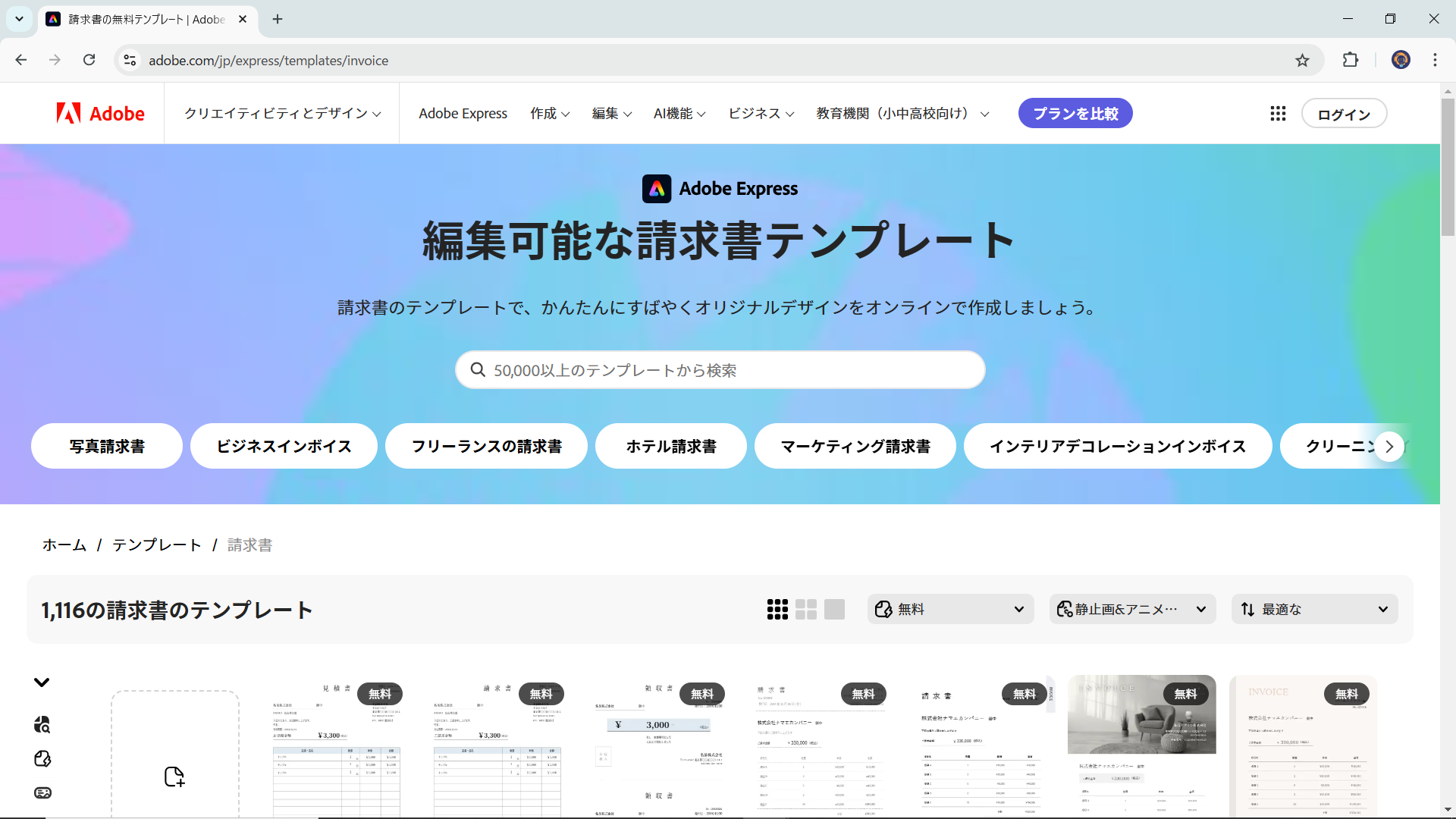The width and height of the screenshot is (1456, 819).
Task: Select the ホテル請求書 chip
Action: tap(671, 446)
